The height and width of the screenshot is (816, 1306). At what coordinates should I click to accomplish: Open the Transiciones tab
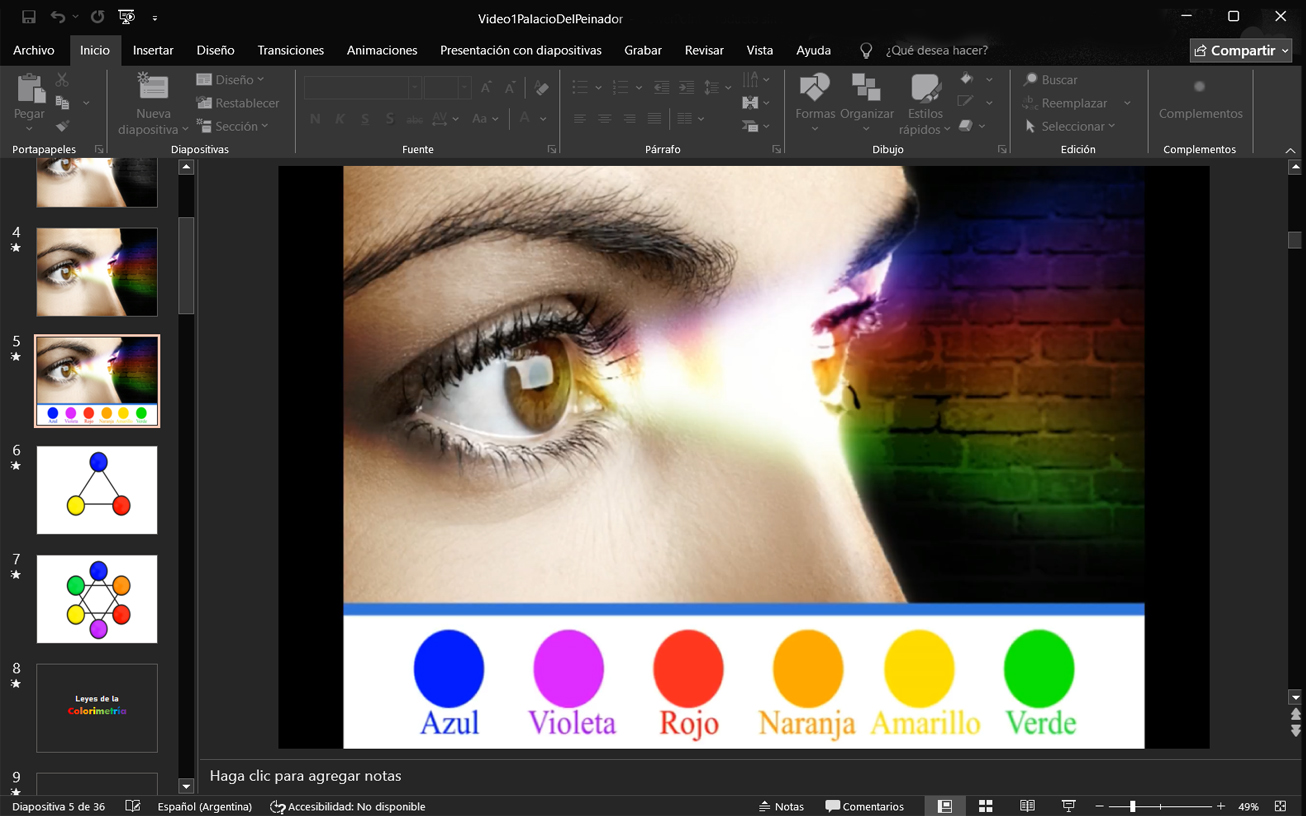tap(291, 50)
